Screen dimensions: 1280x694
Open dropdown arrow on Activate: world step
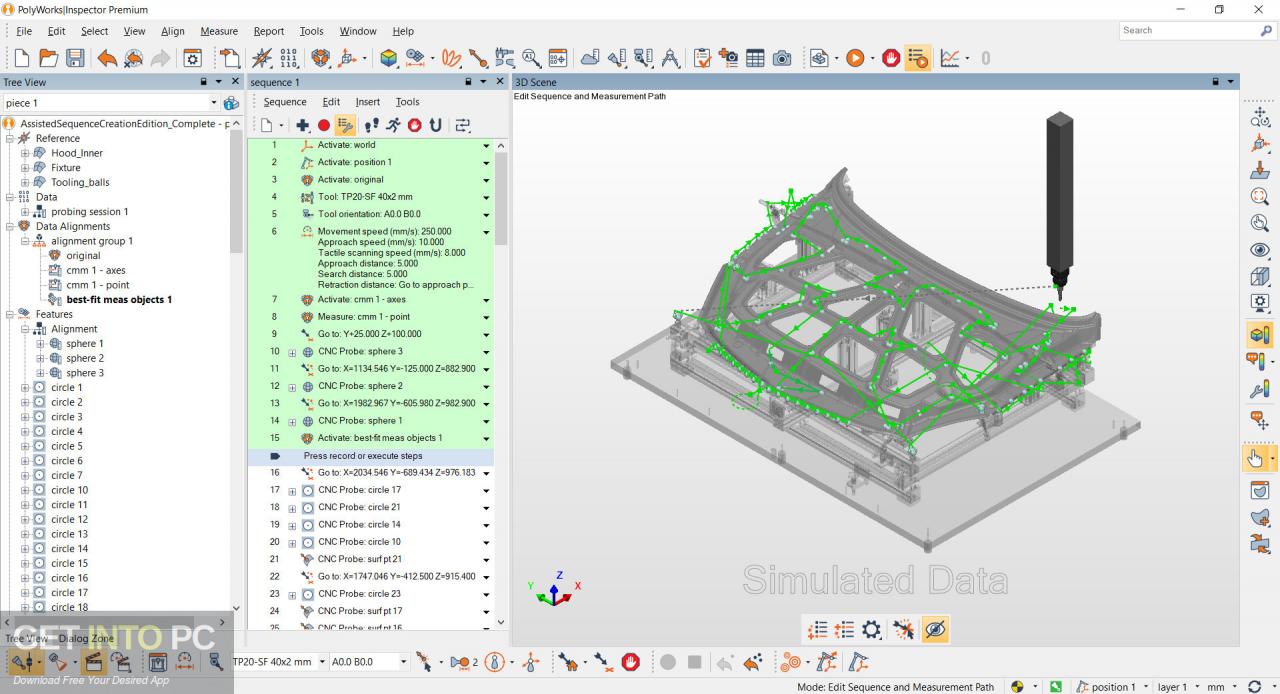(487, 146)
